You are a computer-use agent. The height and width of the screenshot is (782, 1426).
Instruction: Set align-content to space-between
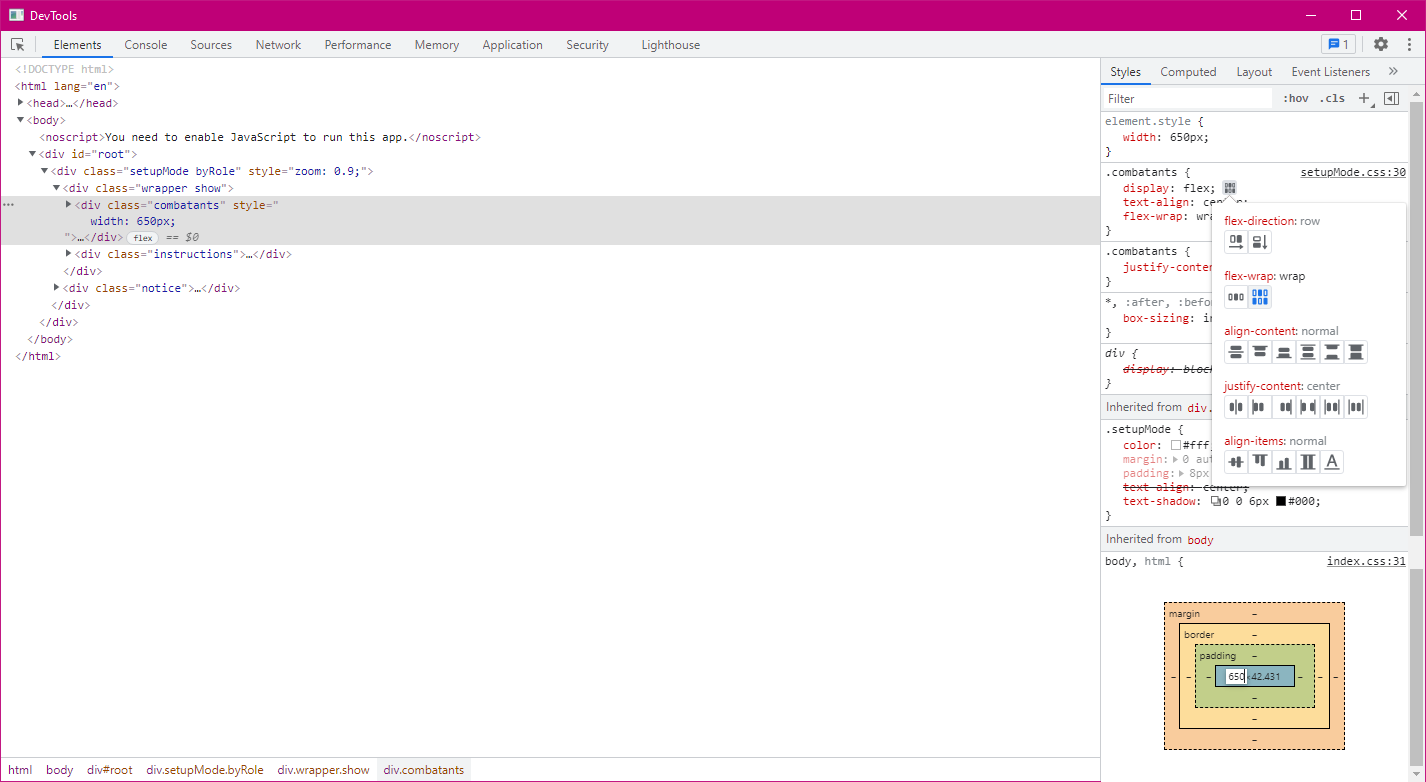pos(1332,352)
